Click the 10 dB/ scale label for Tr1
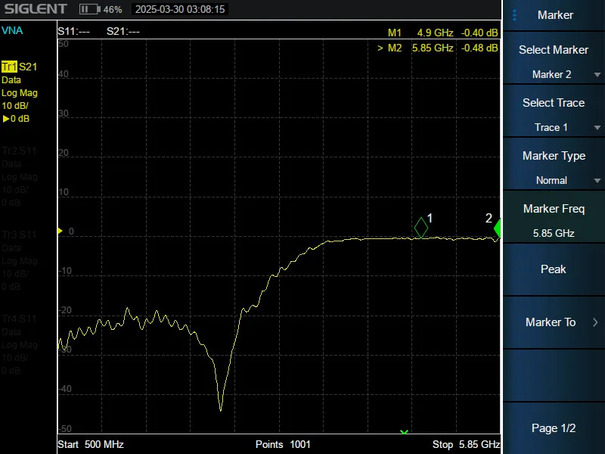This screenshot has width=605, height=454. pyautogui.click(x=15, y=106)
